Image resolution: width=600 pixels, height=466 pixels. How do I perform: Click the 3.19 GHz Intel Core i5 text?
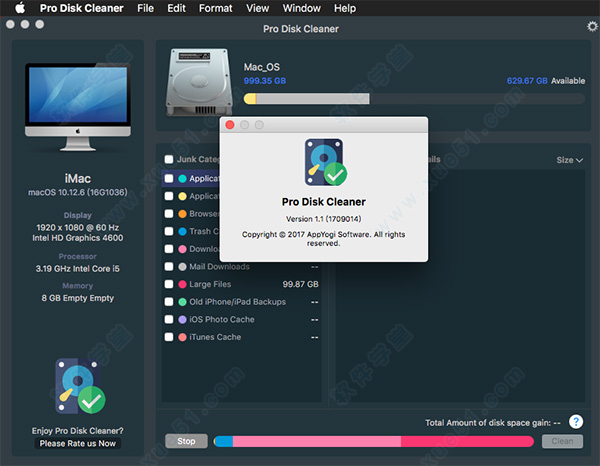tap(78, 269)
